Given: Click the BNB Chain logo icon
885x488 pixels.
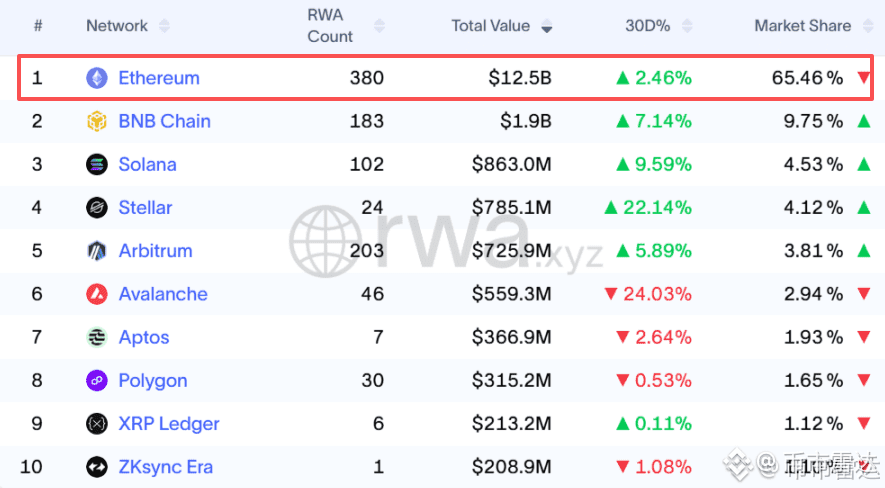Looking at the screenshot, I should [97, 122].
